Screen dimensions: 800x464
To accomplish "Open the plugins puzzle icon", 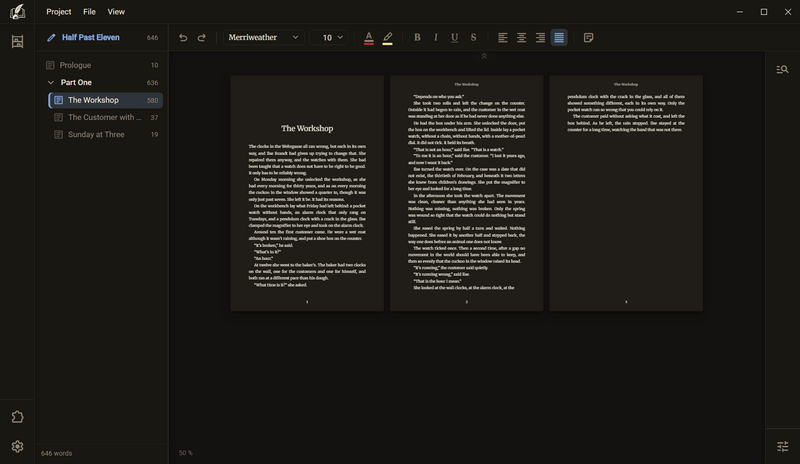I will [x=17, y=417].
